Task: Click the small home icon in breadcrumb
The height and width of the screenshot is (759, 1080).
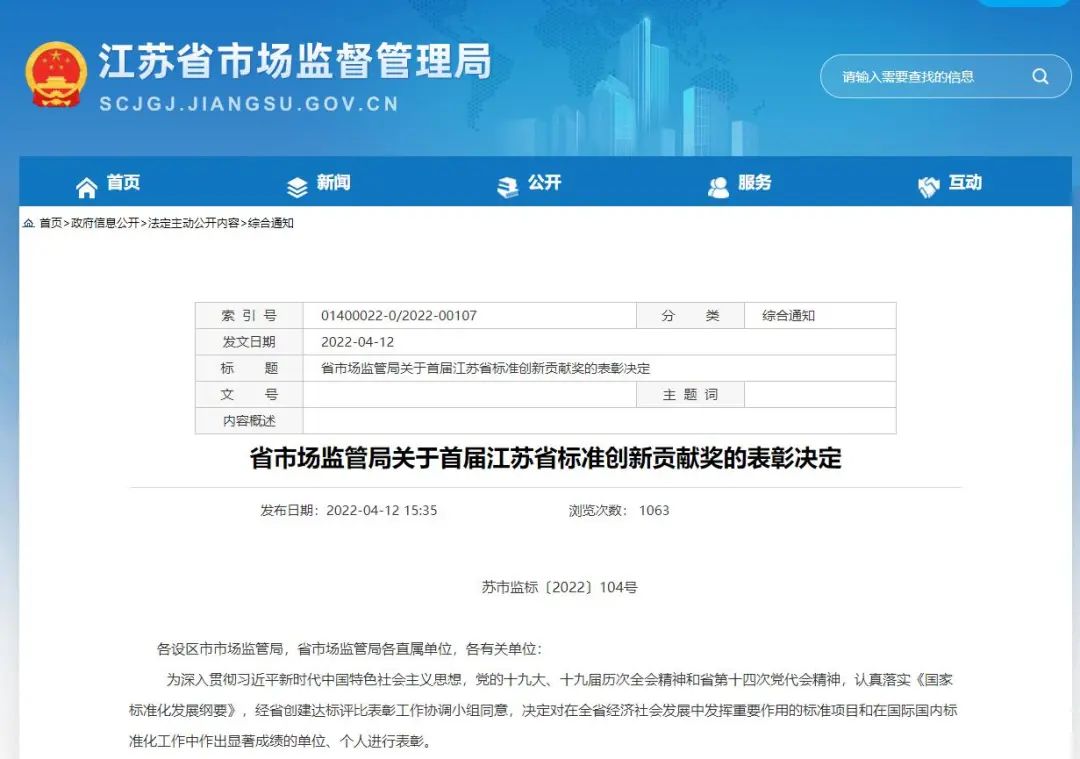Action: pyautogui.click(x=28, y=223)
